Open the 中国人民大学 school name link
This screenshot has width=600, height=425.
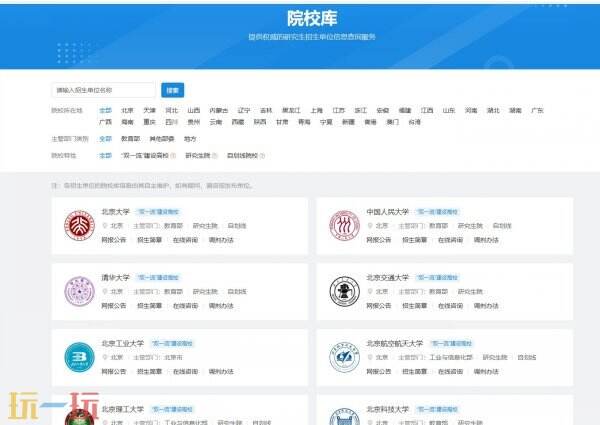point(388,212)
